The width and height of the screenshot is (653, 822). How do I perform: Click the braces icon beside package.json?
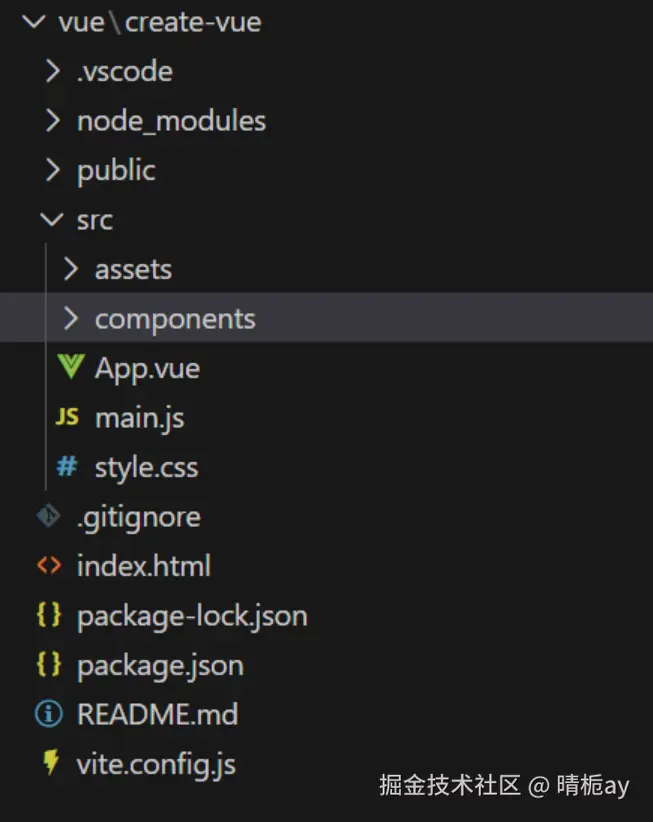point(49,665)
